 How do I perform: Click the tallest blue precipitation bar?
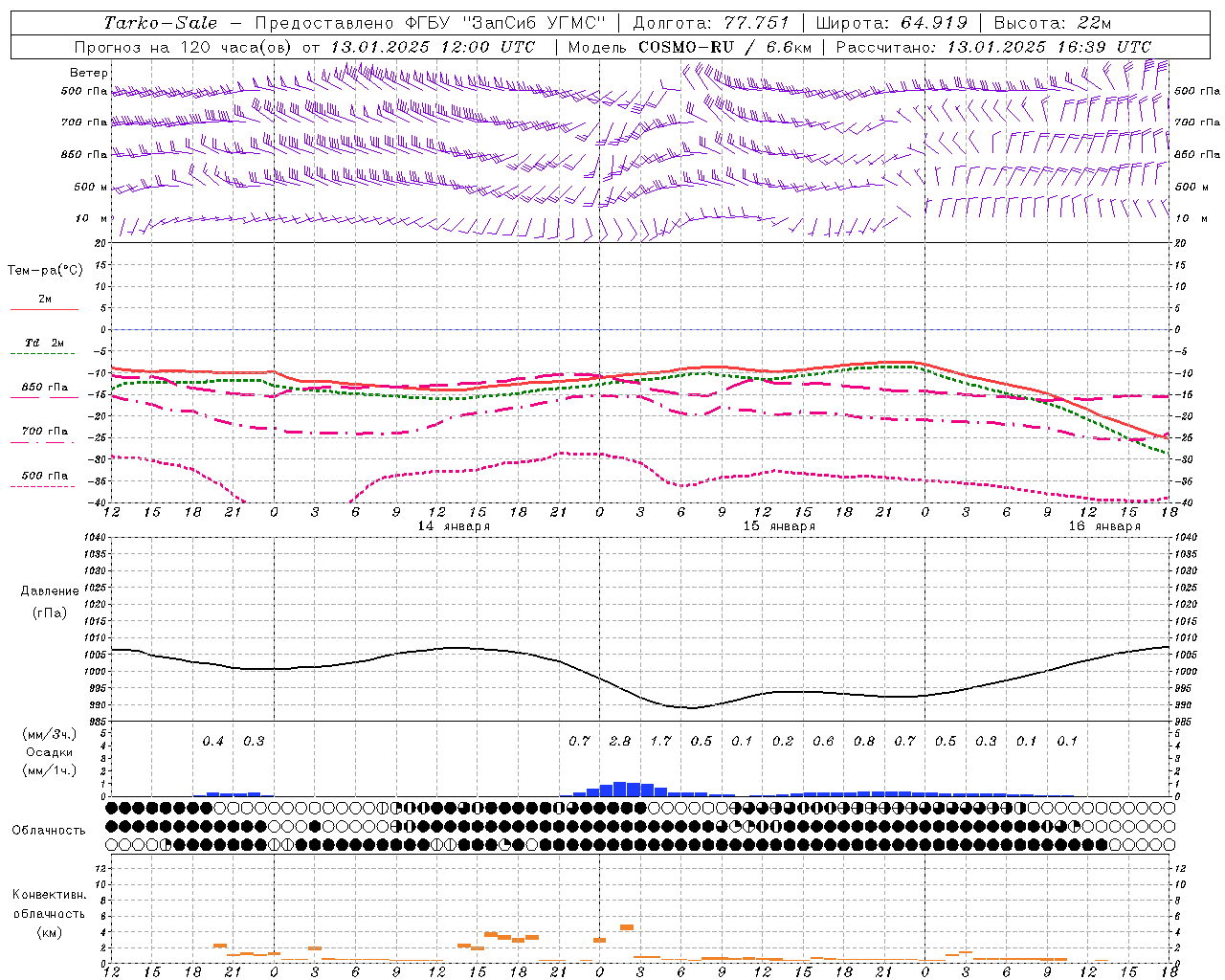point(620,789)
